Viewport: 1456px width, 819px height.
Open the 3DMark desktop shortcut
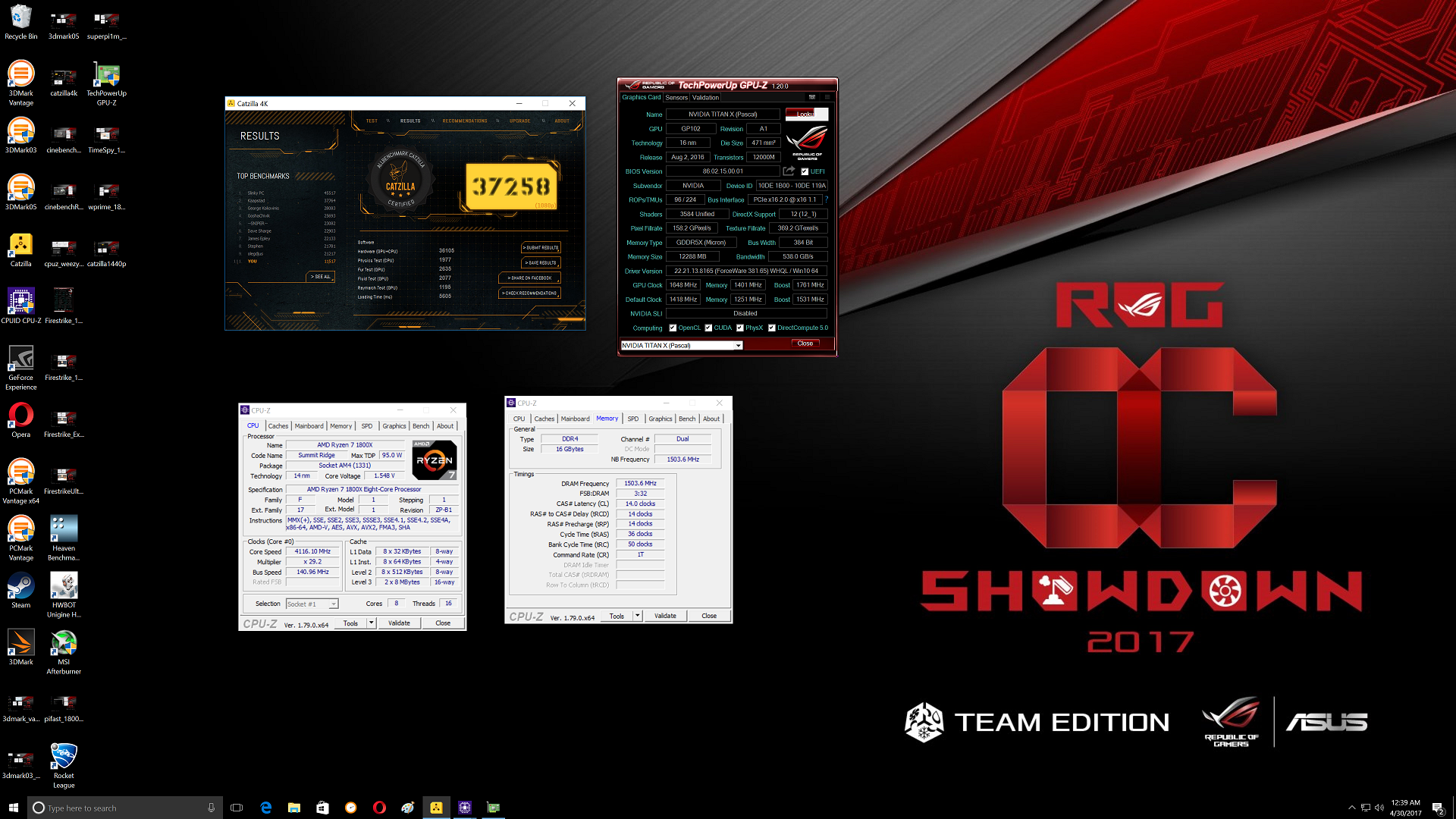point(20,648)
